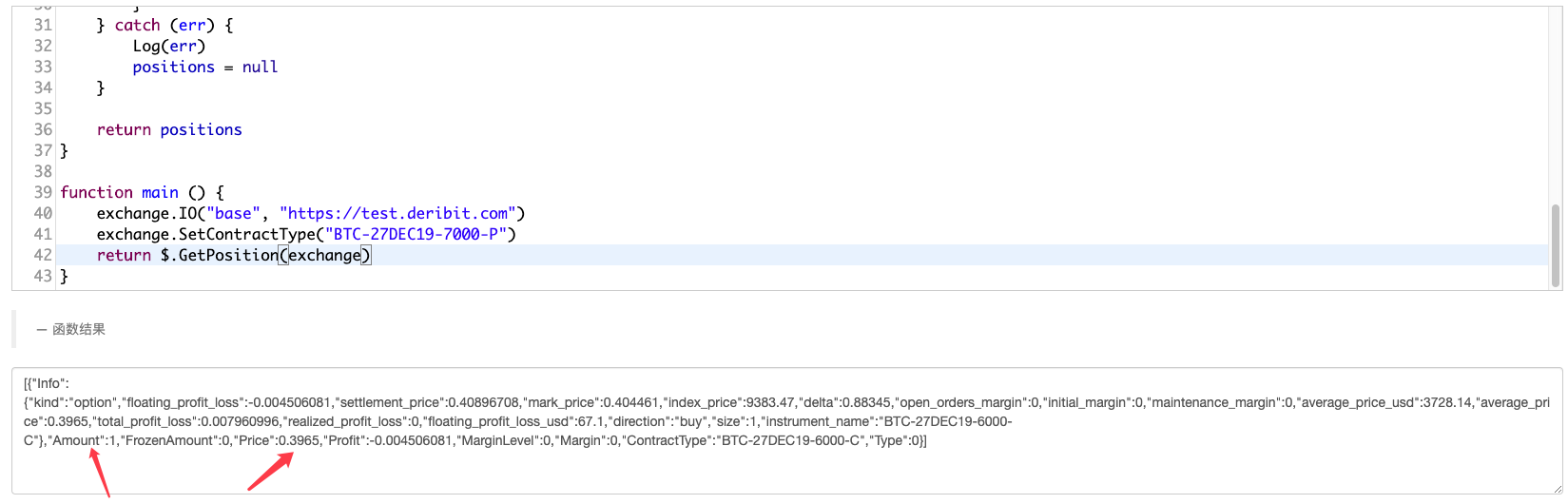Image resolution: width=1568 pixels, height=504 pixels.
Task: Click the result box resize handle
Action: 1556,488
